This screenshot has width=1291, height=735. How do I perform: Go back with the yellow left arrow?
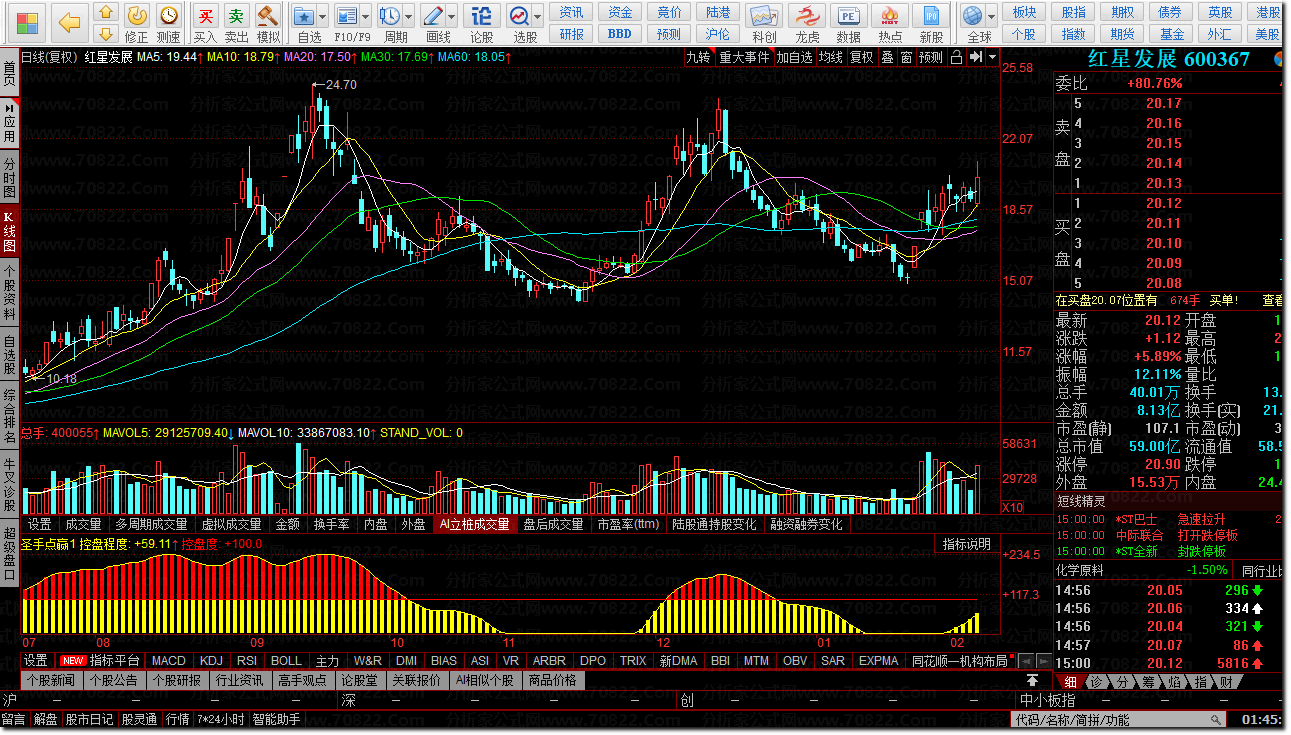(68, 21)
